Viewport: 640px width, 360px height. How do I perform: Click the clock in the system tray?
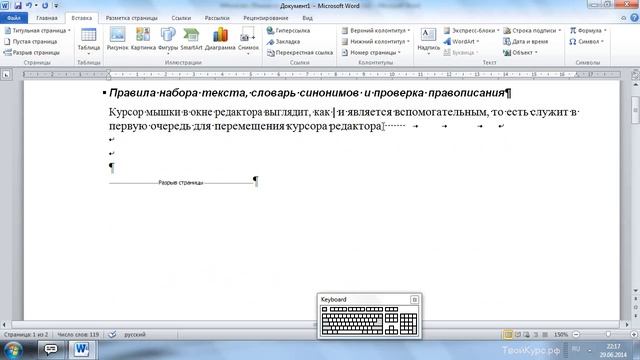613,350
